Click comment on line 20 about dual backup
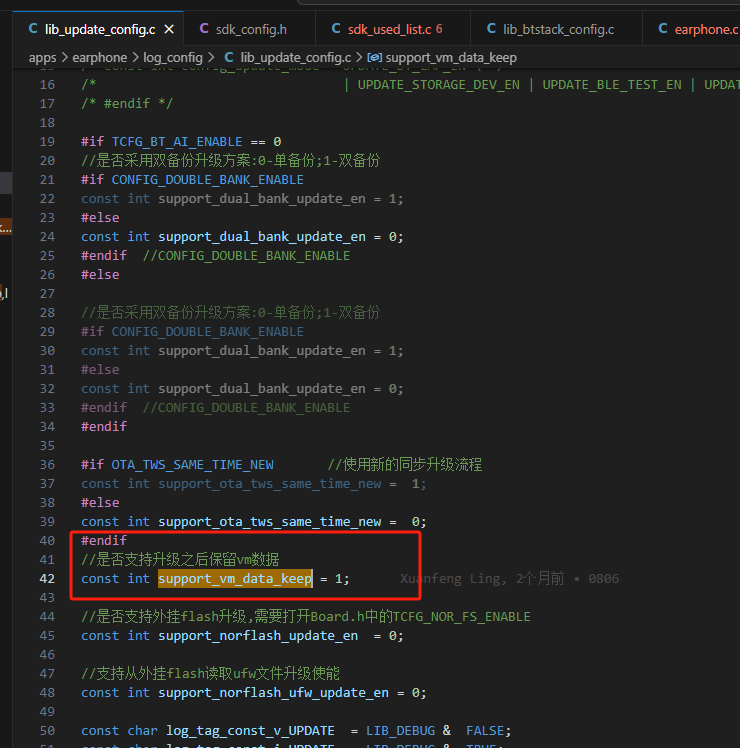The height and width of the screenshot is (748, 740). click(230, 161)
